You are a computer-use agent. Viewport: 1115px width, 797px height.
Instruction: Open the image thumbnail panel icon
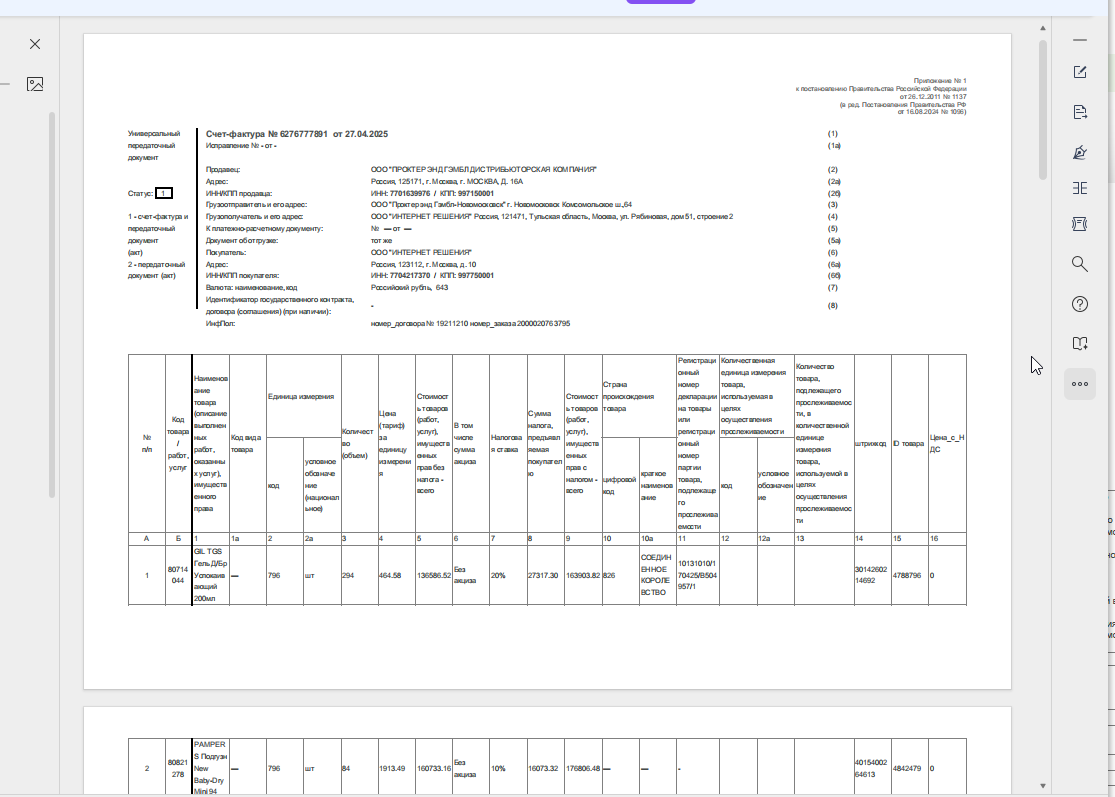click(35, 84)
